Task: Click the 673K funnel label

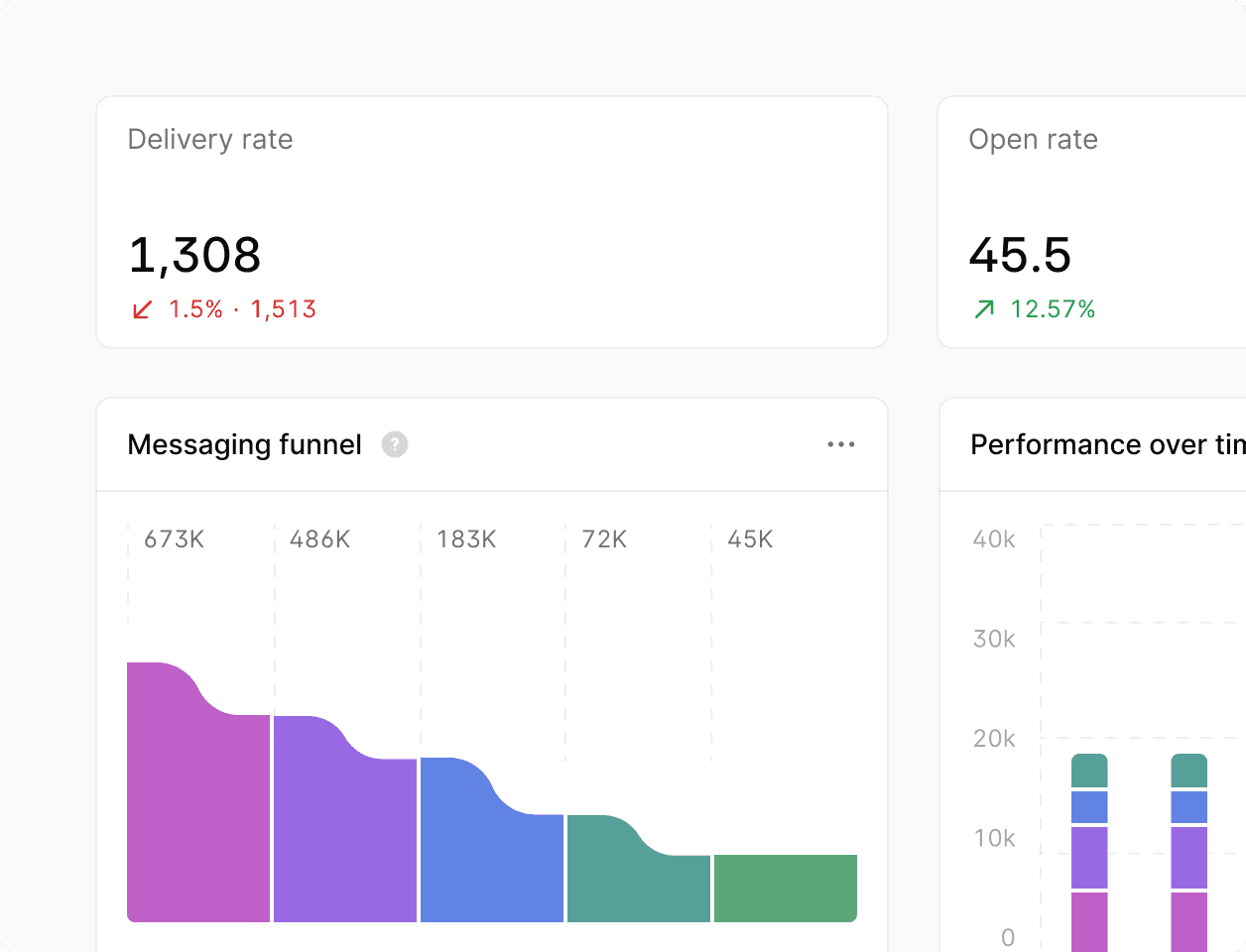Action: point(175,539)
